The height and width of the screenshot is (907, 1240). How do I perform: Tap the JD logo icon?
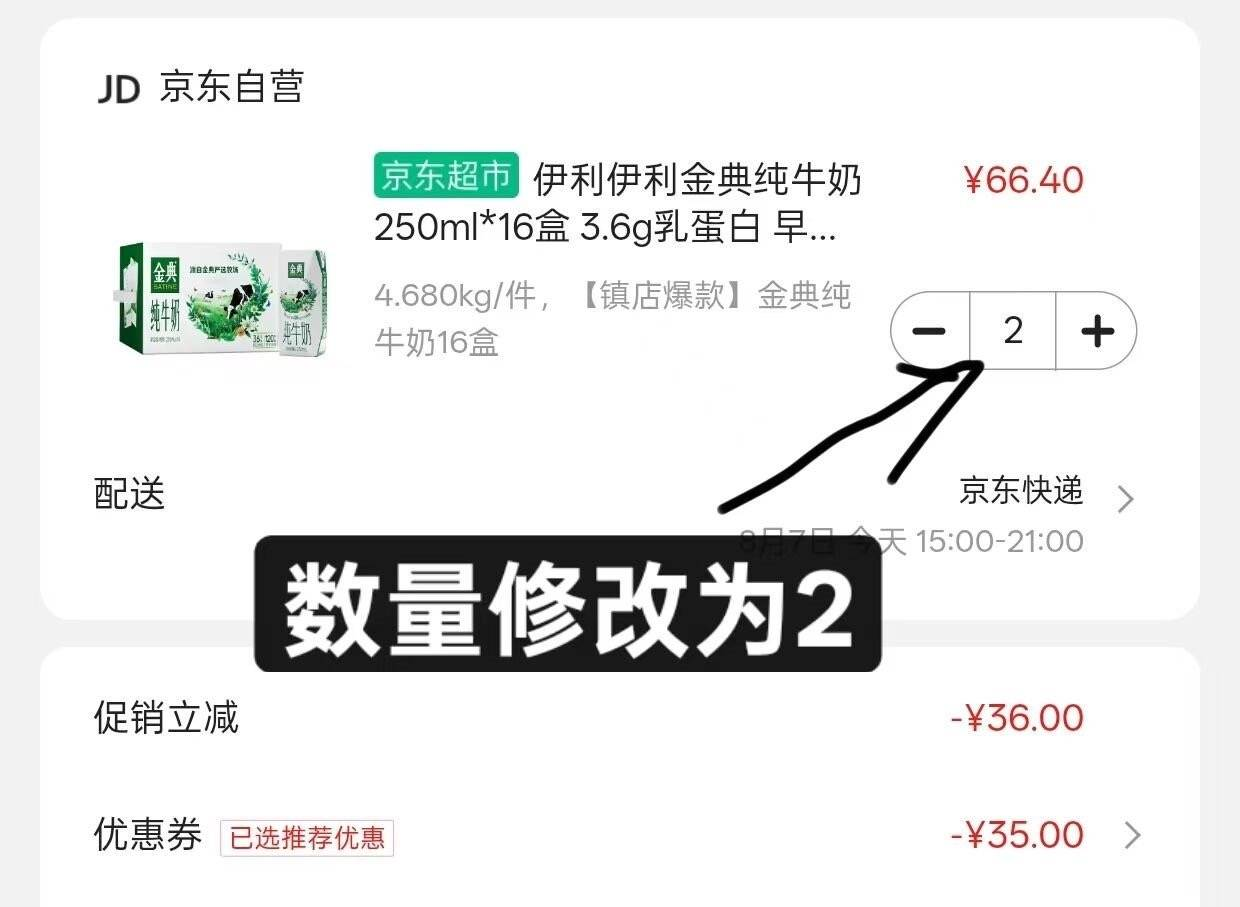point(118,89)
